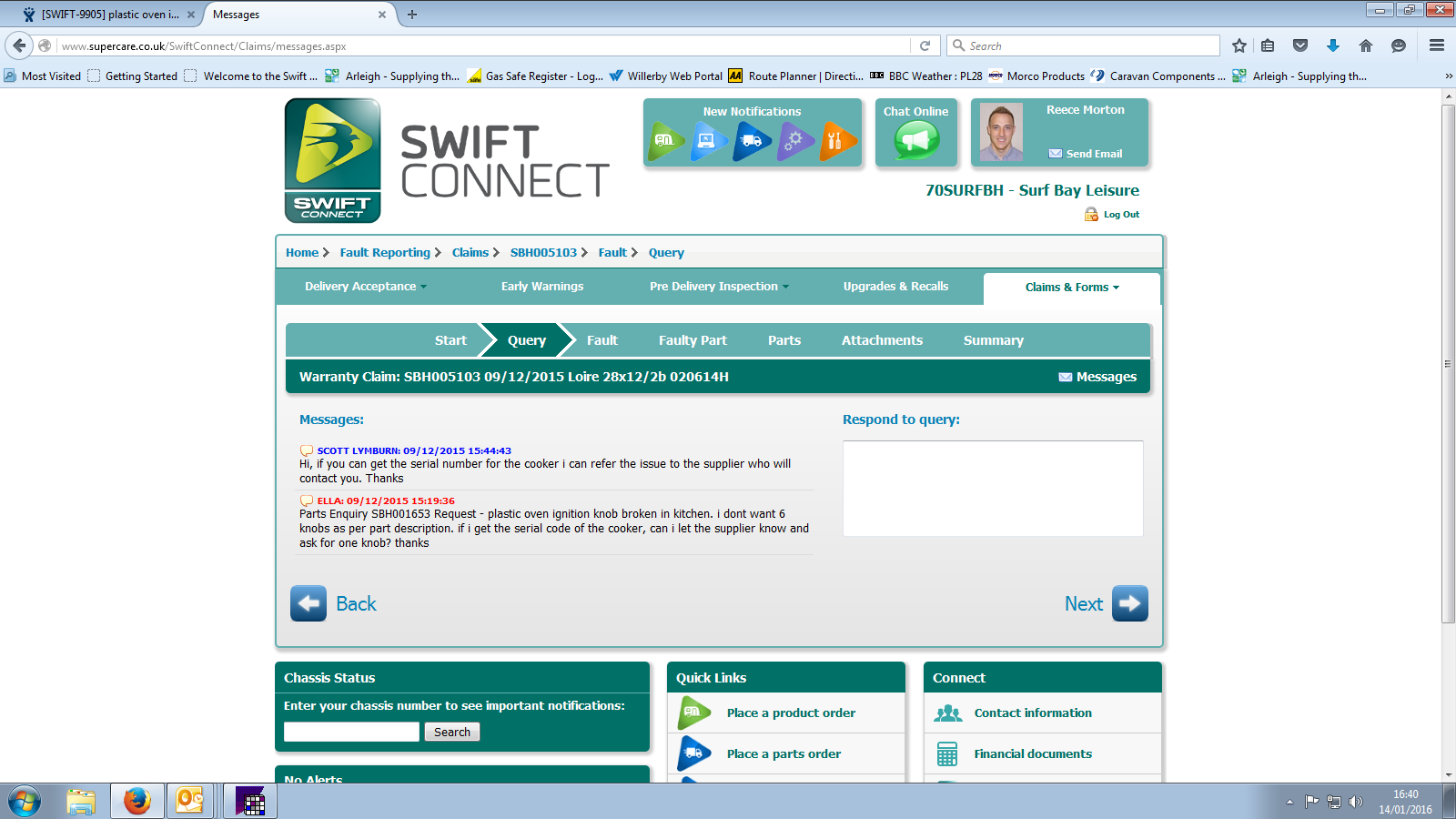This screenshot has width=1456, height=819.
Task: Click the Claims breadcrumb link
Action: tap(470, 253)
